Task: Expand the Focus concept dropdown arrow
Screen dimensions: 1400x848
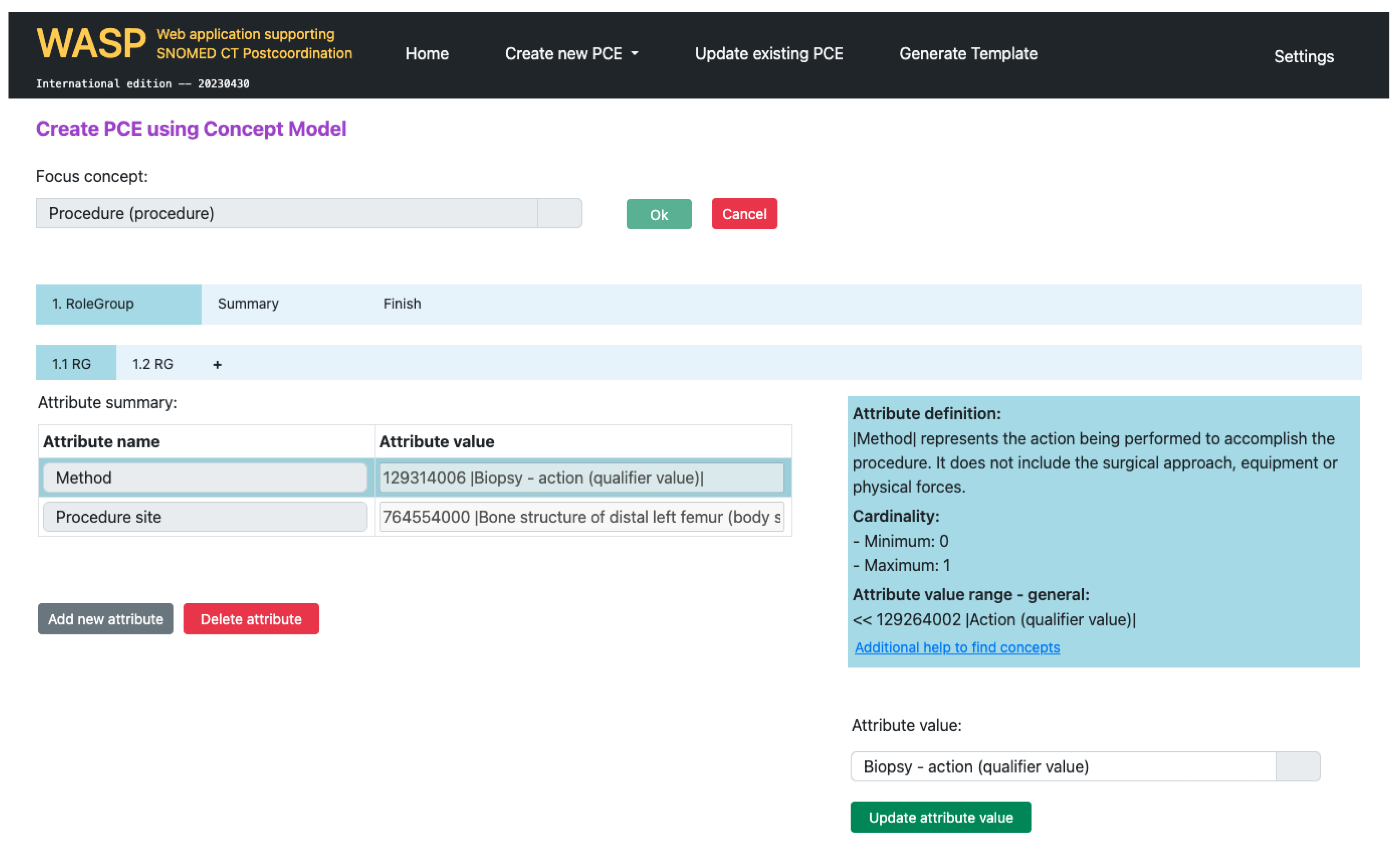Action: click(559, 214)
